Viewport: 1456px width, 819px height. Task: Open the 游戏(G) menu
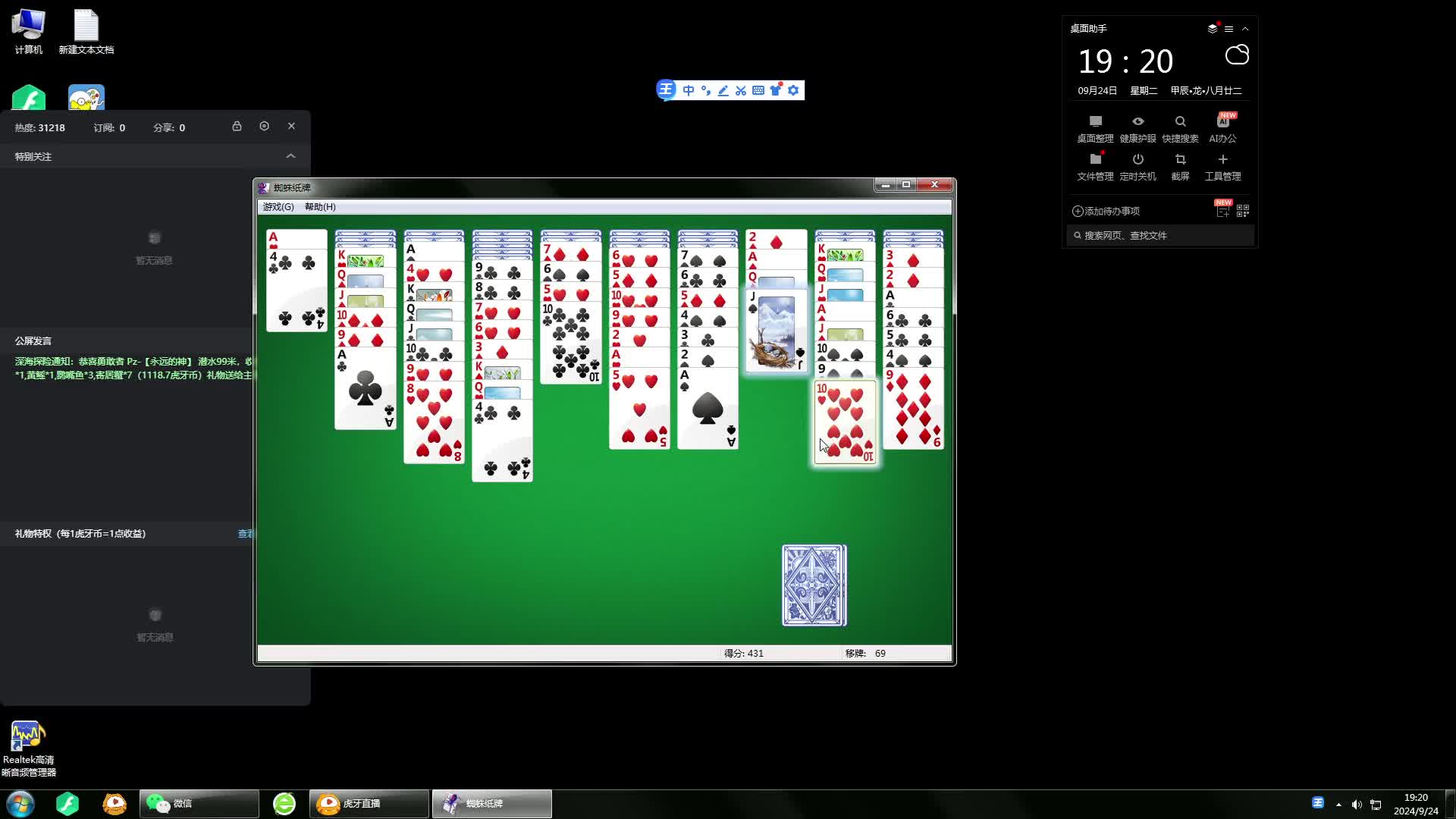[x=278, y=207]
